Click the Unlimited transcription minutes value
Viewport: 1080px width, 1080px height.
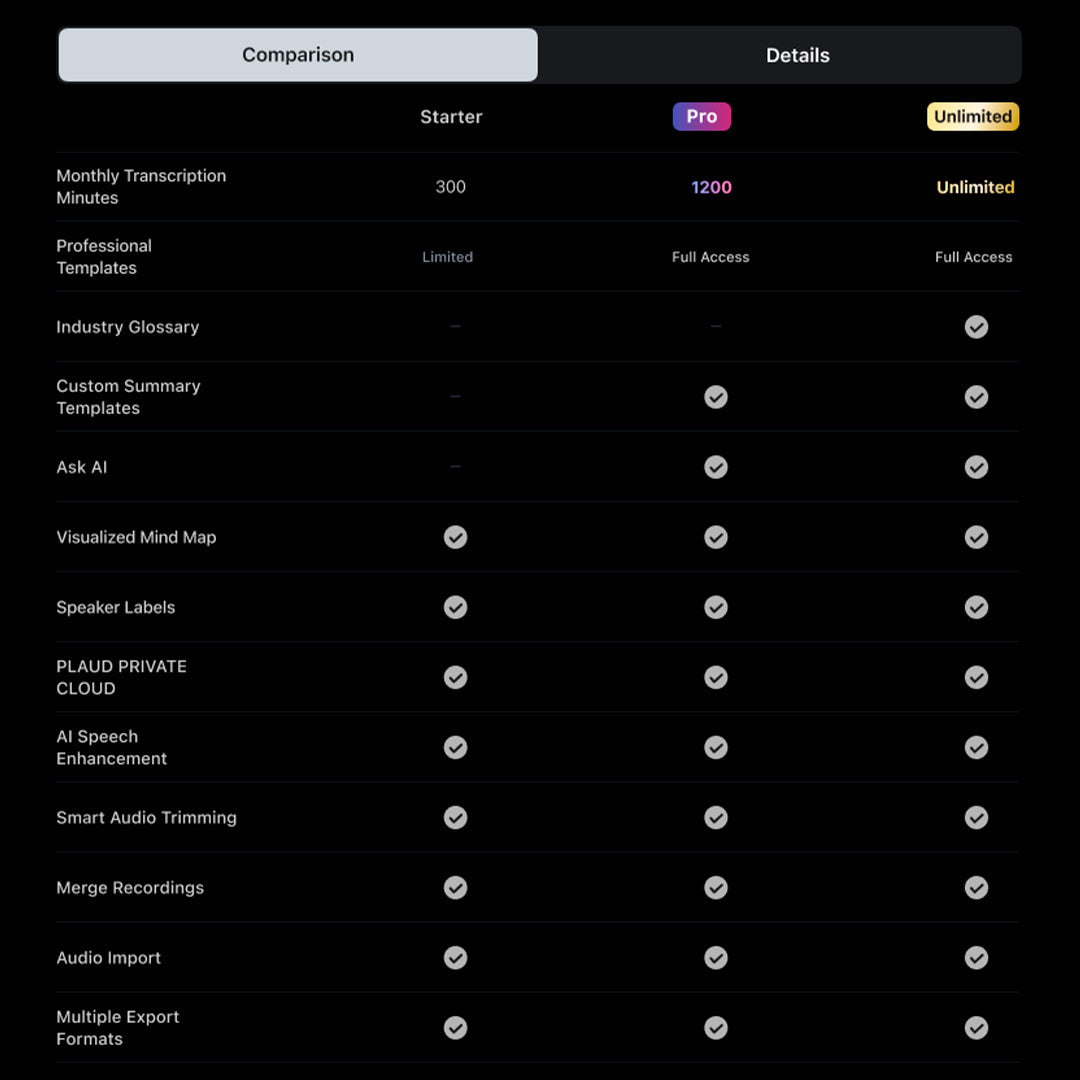pyautogui.click(x=975, y=187)
